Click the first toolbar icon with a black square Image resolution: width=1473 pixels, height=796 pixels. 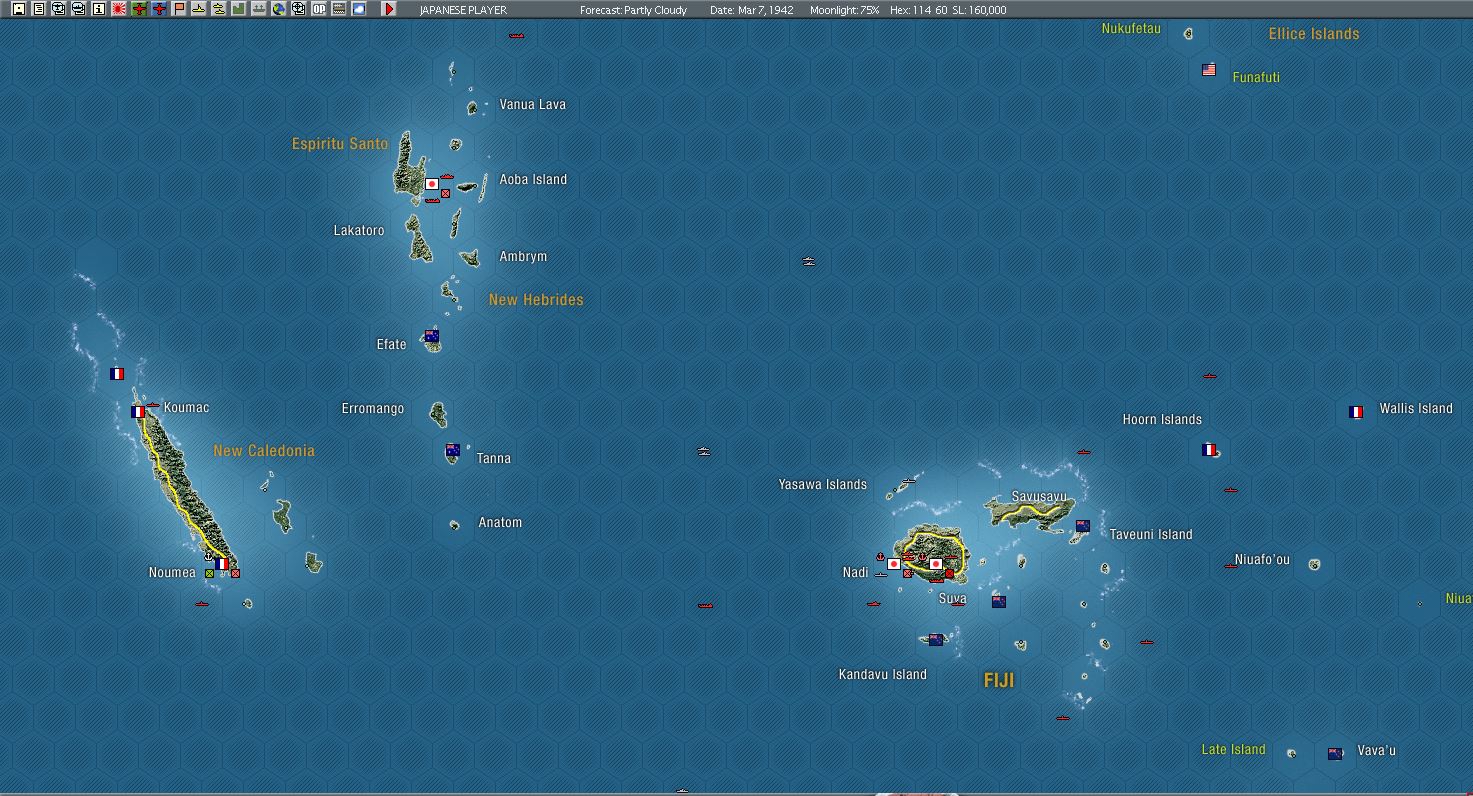tap(19, 9)
